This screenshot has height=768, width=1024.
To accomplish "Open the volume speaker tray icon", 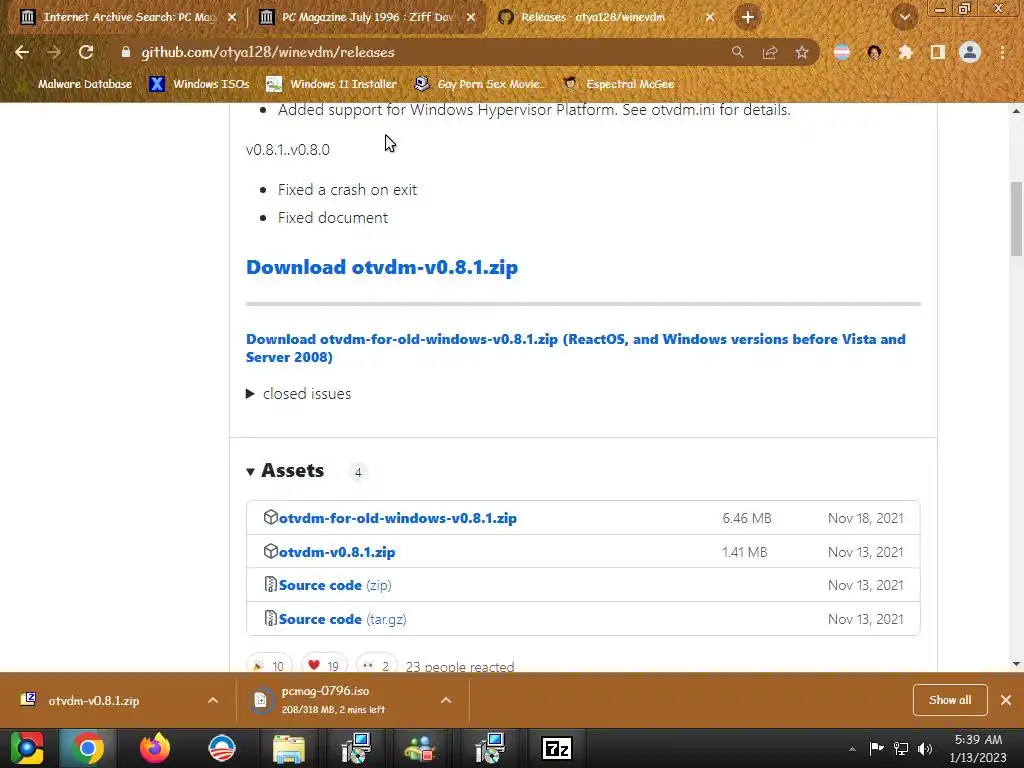I will click(x=925, y=749).
